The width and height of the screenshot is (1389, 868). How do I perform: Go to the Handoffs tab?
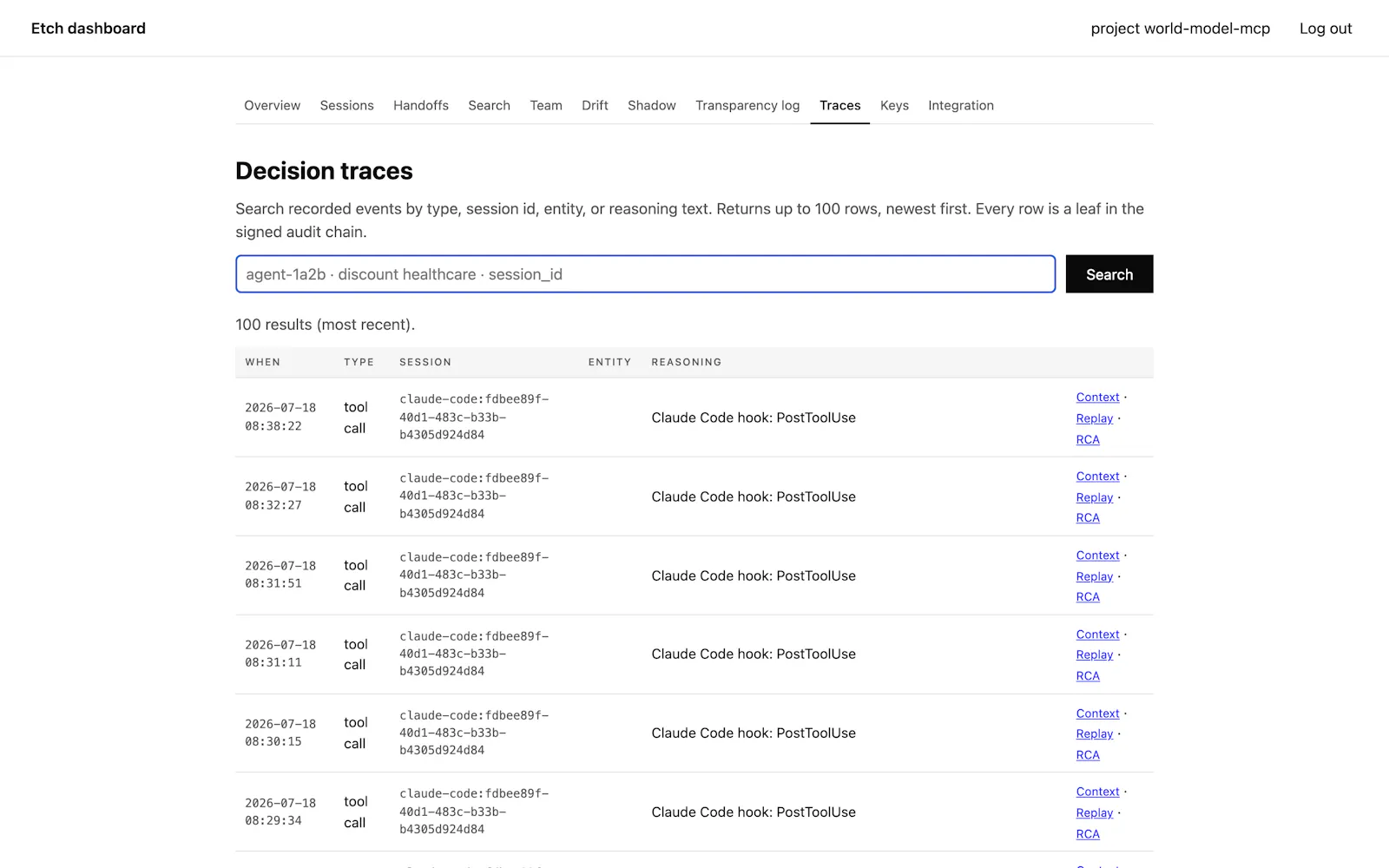(421, 105)
